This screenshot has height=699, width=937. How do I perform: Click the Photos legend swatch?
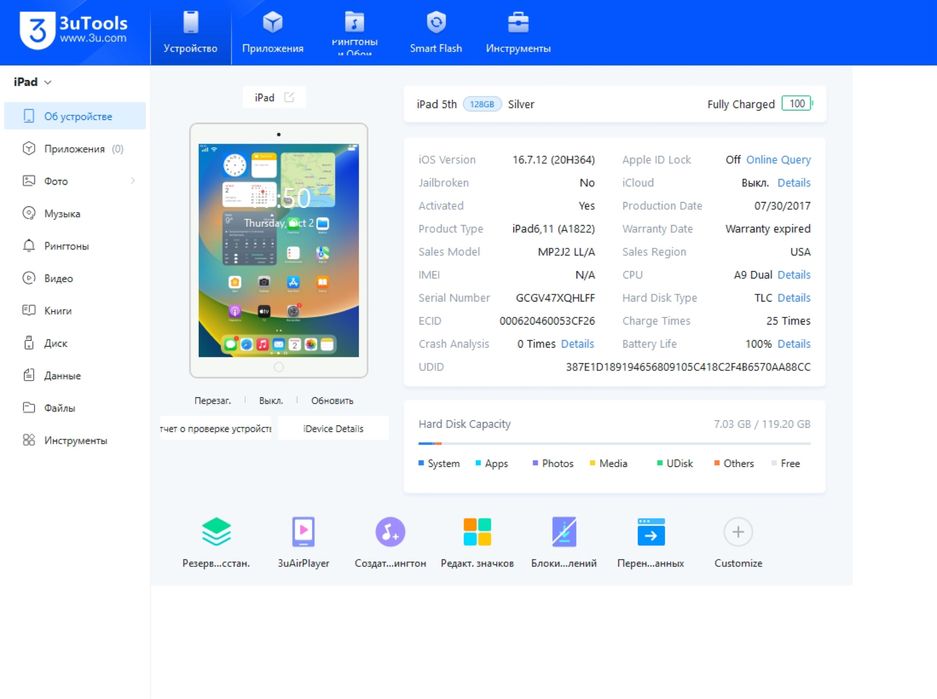tap(535, 463)
